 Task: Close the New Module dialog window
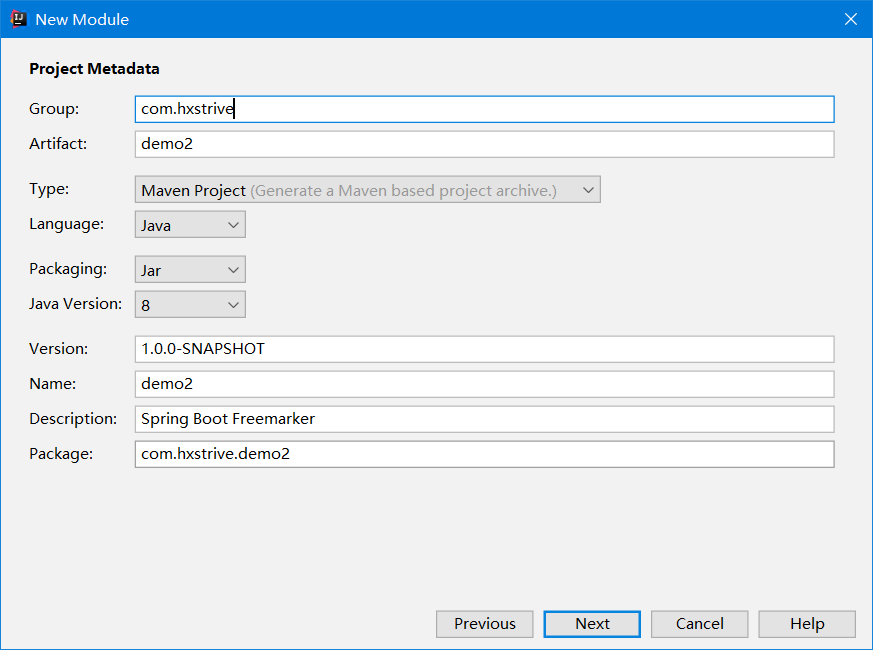(850, 19)
